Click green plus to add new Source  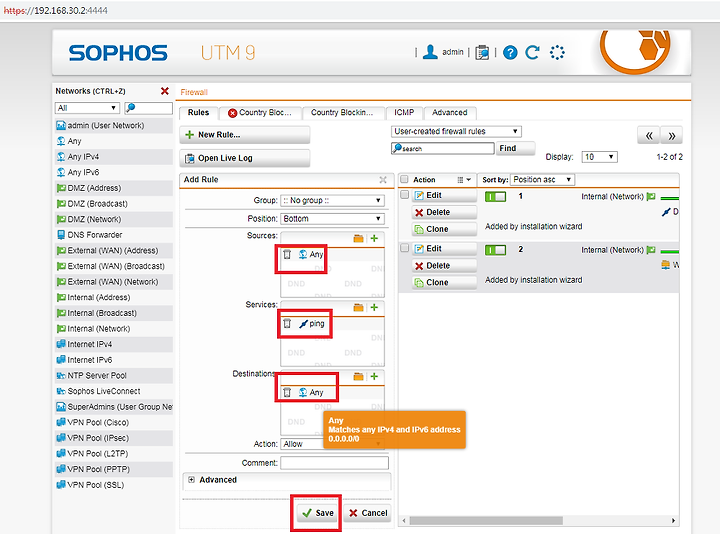[x=374, y=238]
